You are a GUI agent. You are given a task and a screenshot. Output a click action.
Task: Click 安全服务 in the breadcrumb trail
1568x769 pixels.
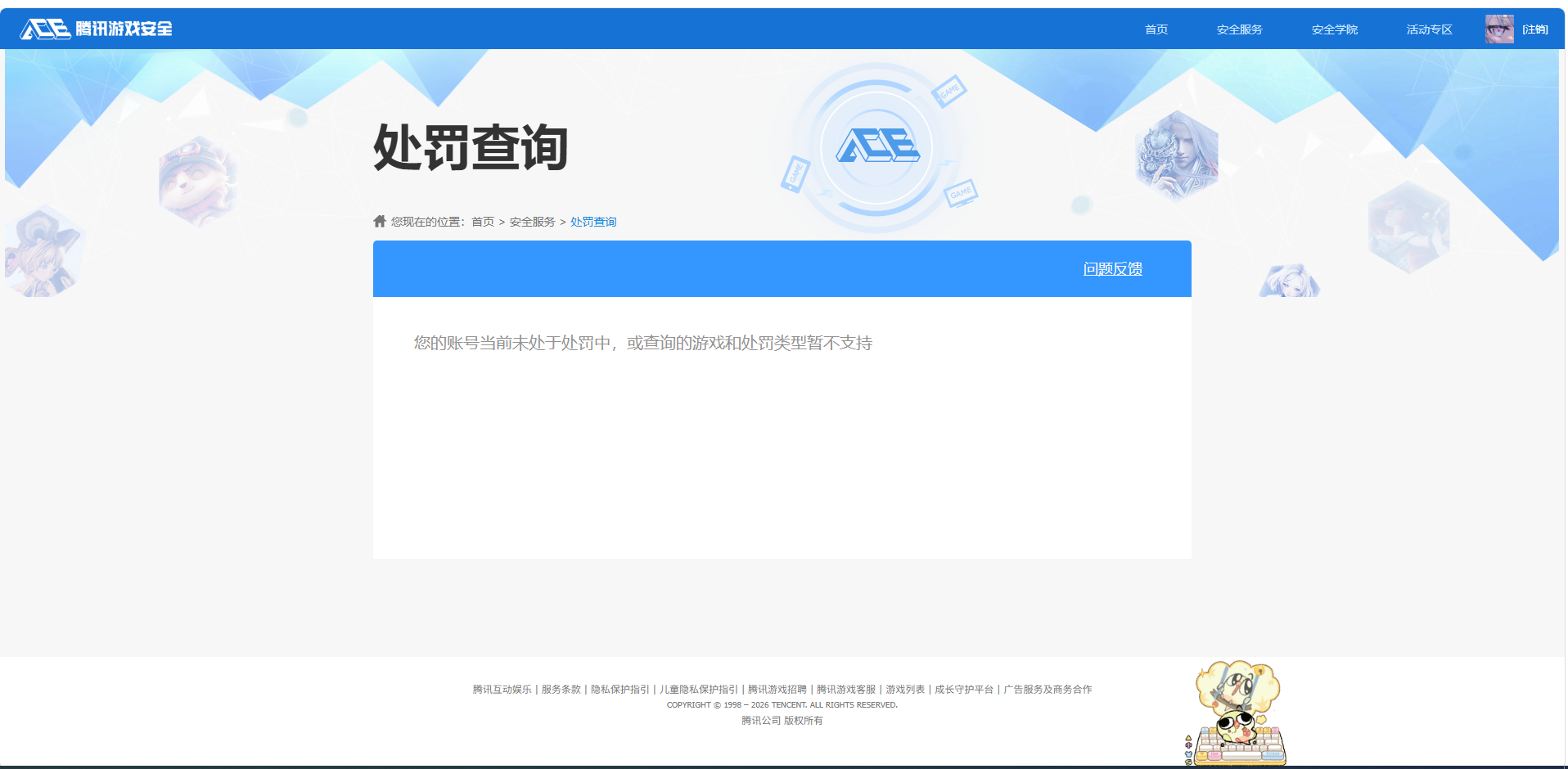533,222
